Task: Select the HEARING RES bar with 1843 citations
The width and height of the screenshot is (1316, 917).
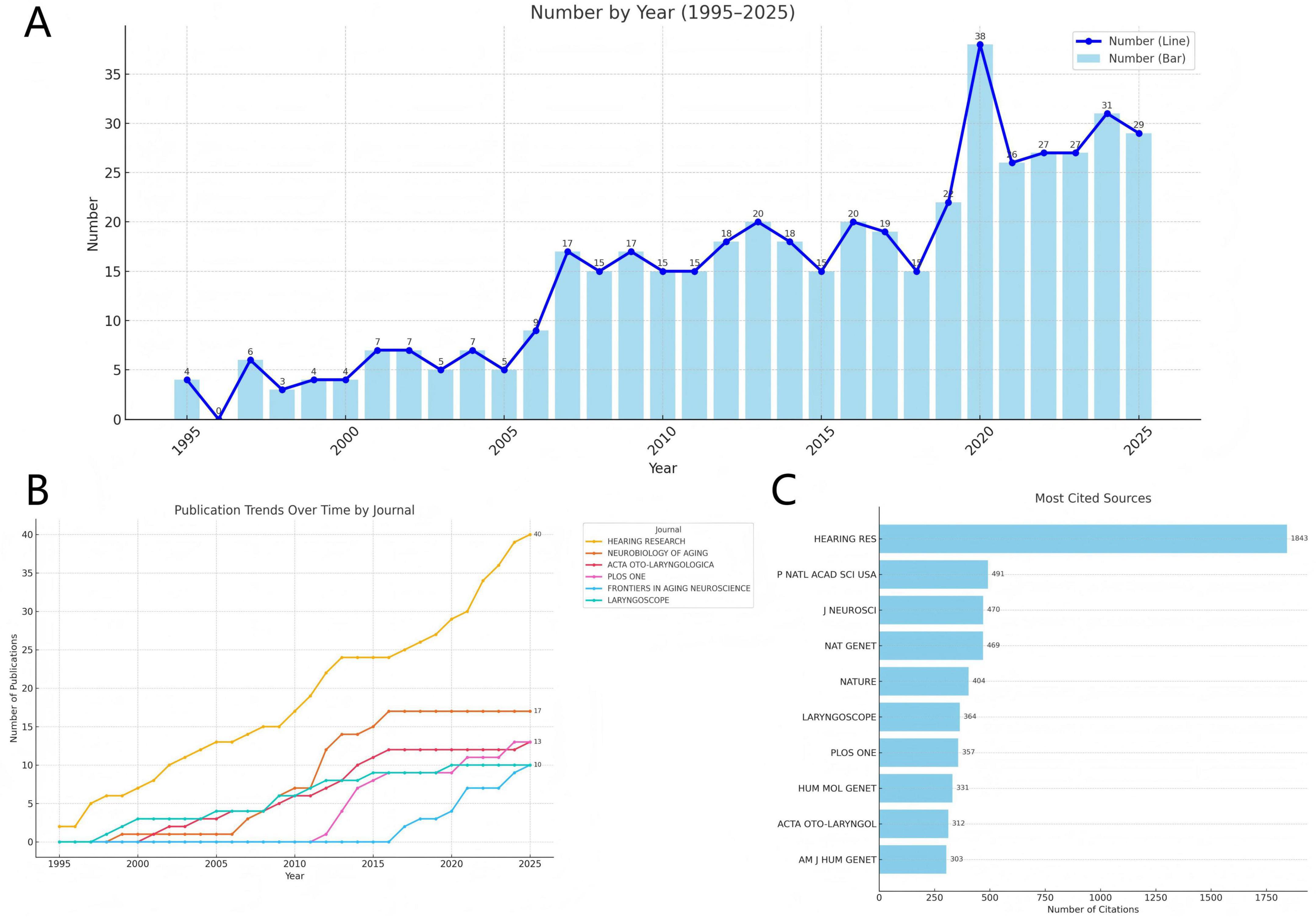Action: [x=1082, y=538]
